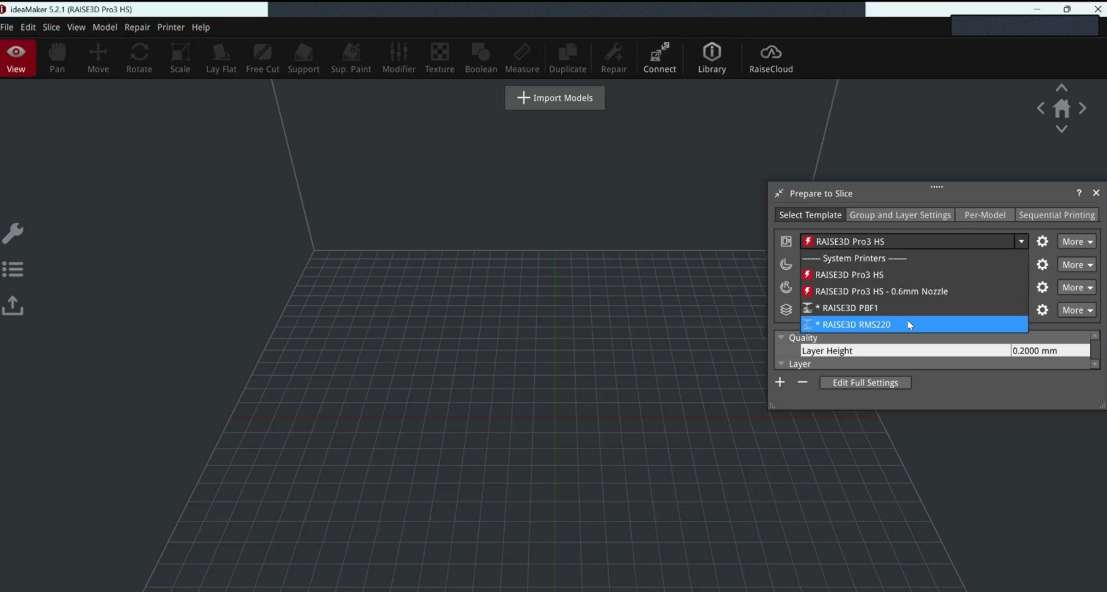Open the first More dropdown
Screen dimensions: 1107x593
tap(1077, 241)
